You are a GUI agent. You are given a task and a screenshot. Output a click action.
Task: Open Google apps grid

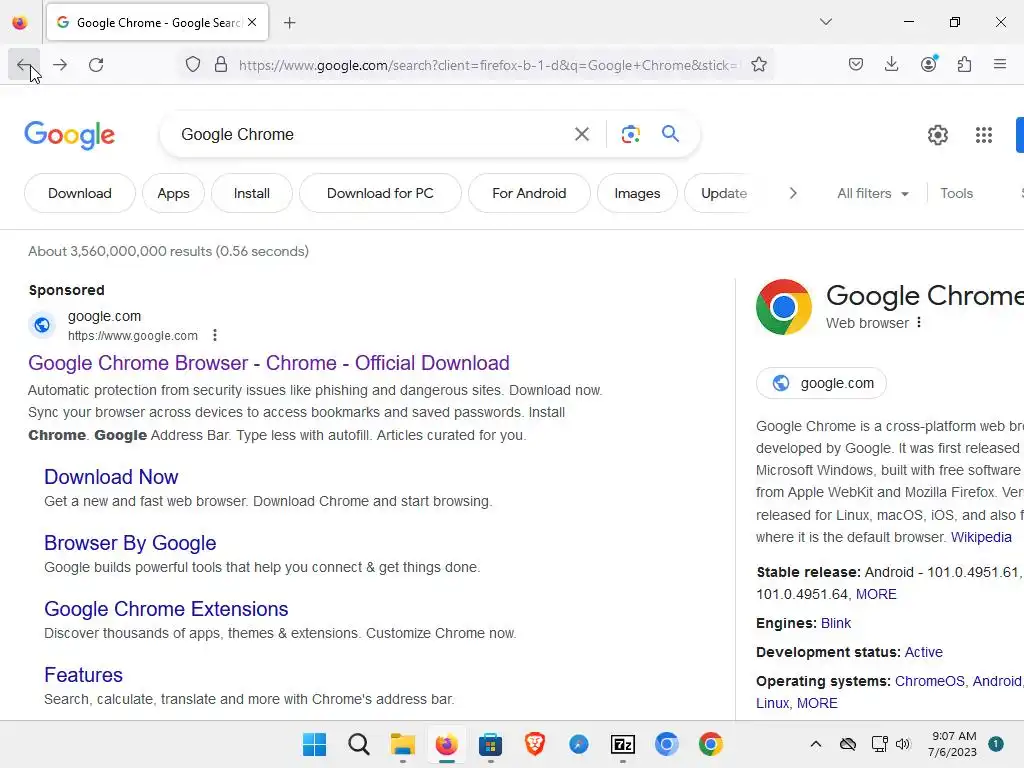pyautogui.click(x=984, y=135)
